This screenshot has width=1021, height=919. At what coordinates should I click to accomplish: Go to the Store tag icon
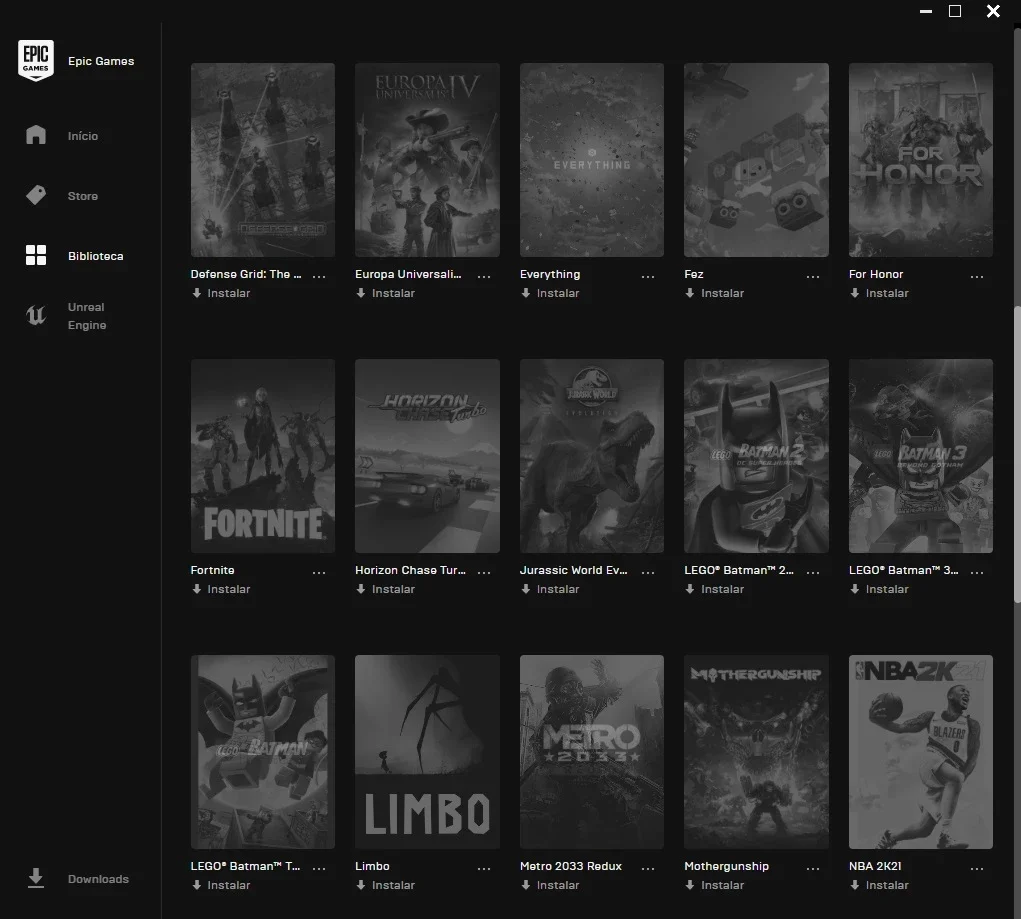coord(36,195)
